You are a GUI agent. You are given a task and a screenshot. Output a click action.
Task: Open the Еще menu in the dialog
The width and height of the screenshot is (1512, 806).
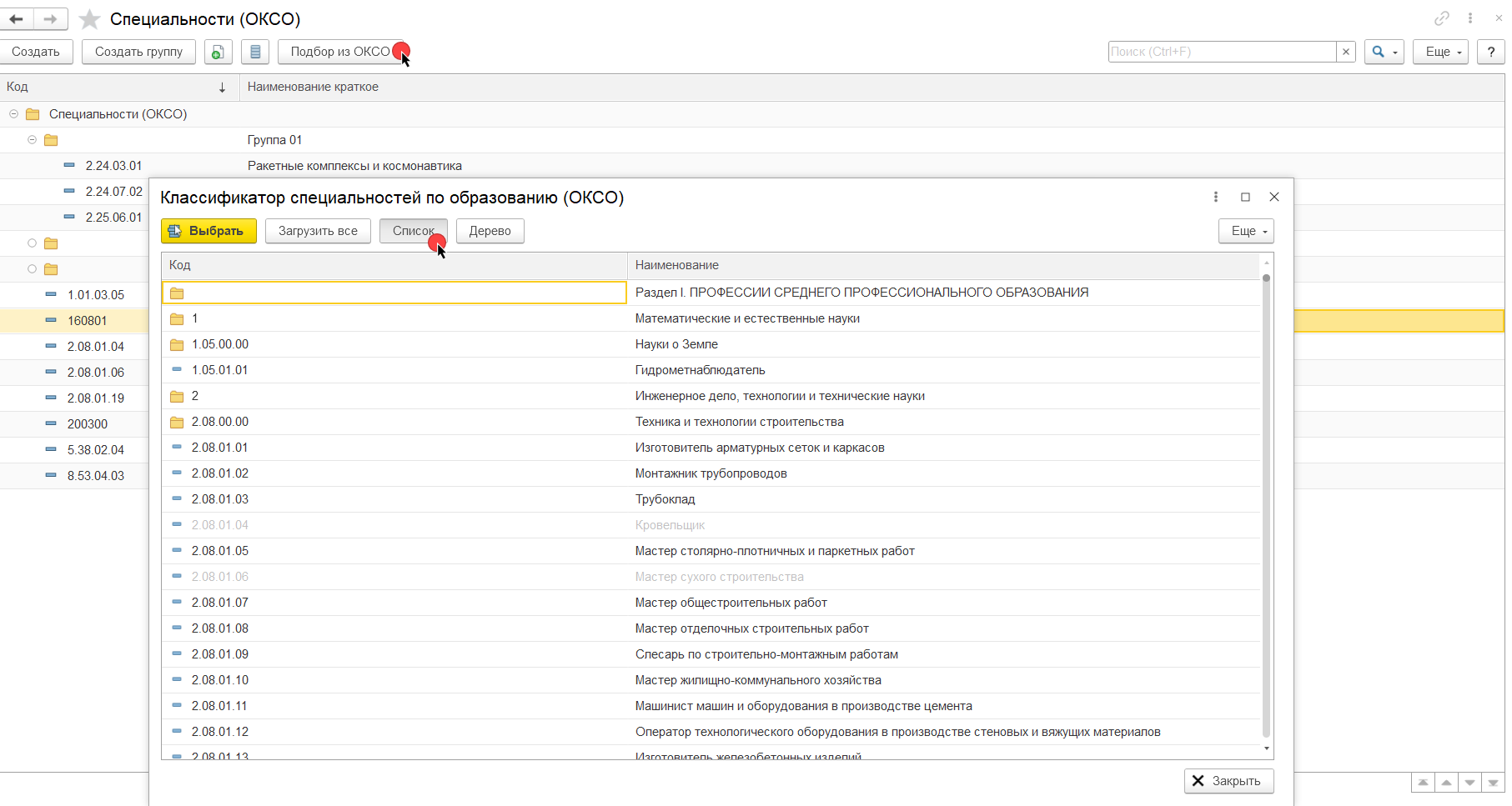pos(1245,231)
